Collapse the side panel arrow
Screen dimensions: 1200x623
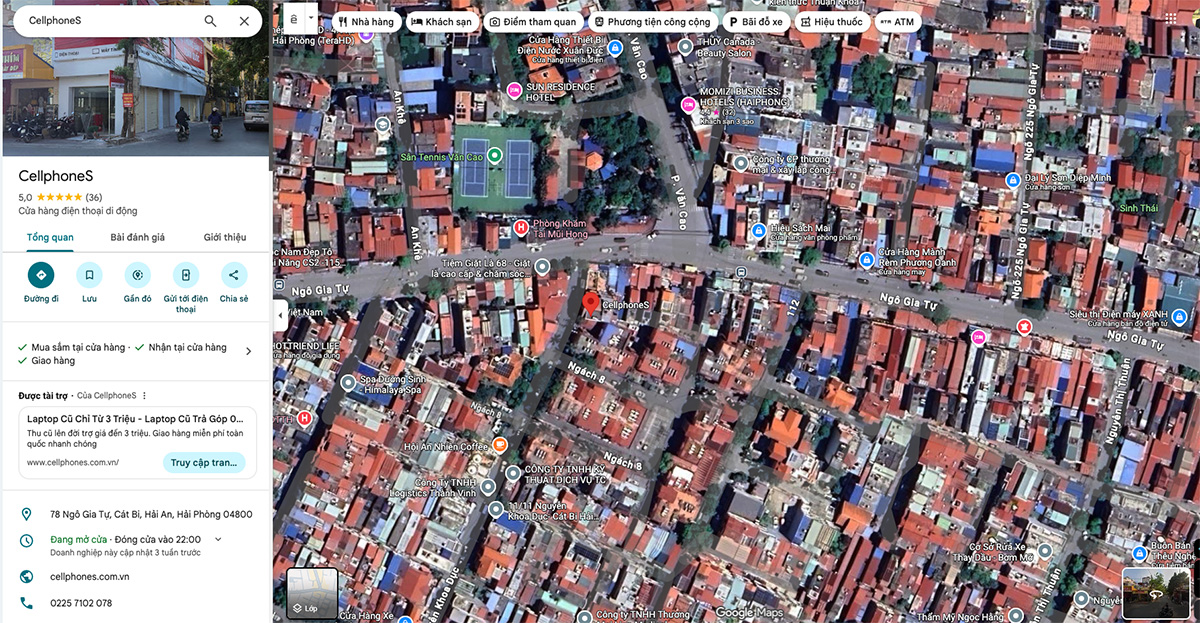coord(280,314)
